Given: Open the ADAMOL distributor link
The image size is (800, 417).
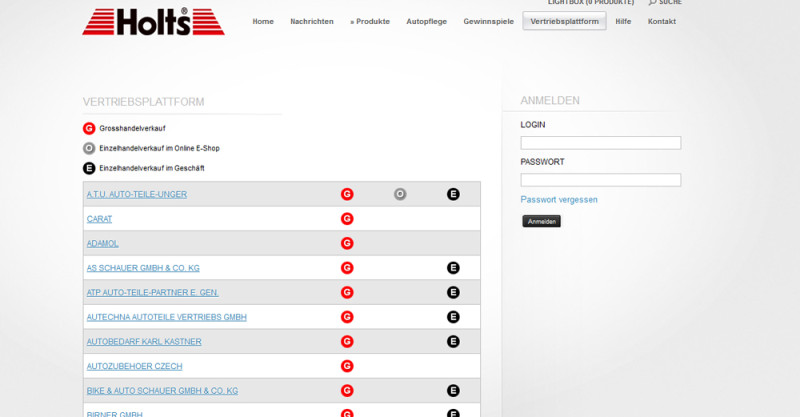Looking at the screenshot, I should 103,243.
